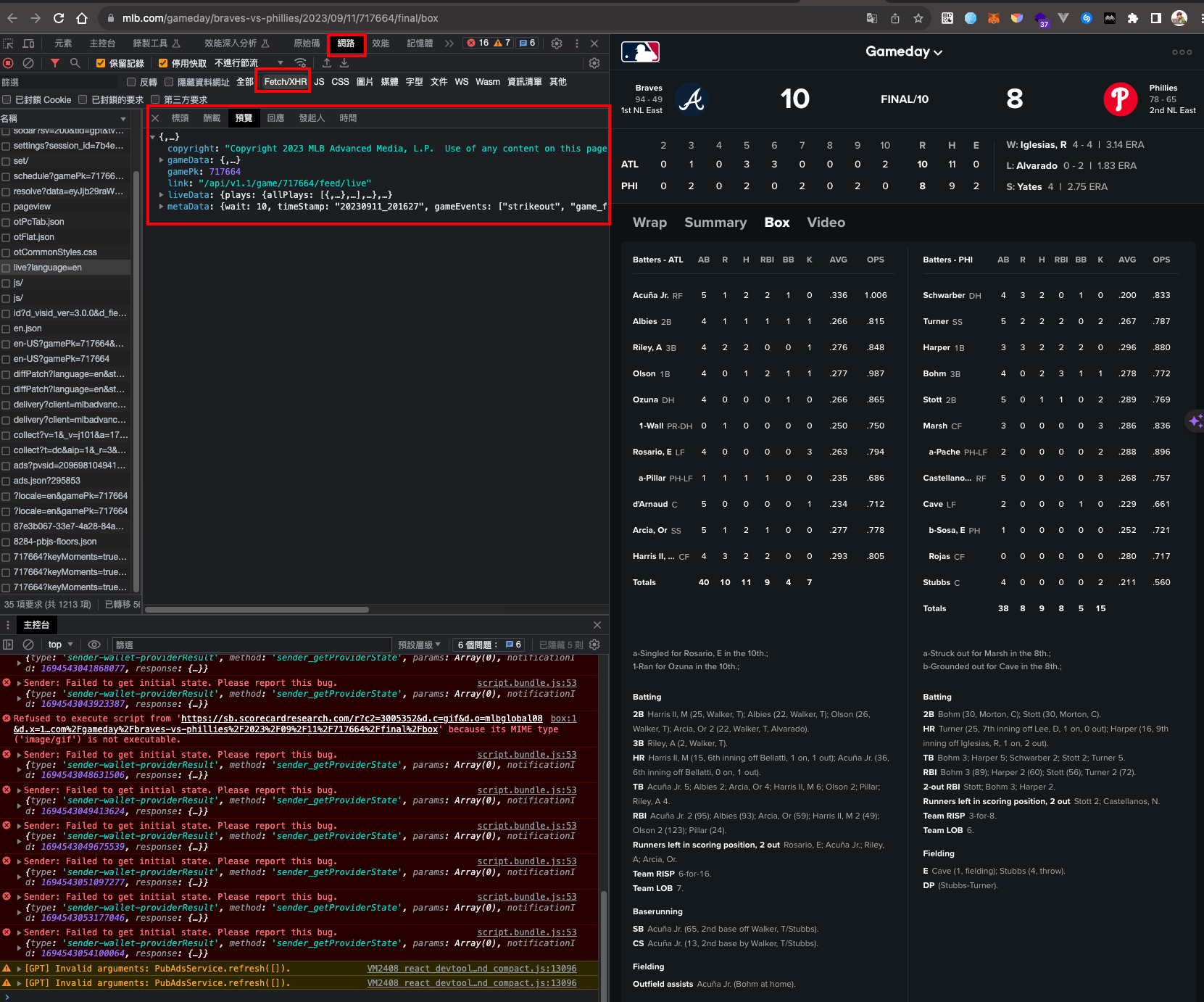
Task: Filter requests by WS type
Action: coord(462,82)
